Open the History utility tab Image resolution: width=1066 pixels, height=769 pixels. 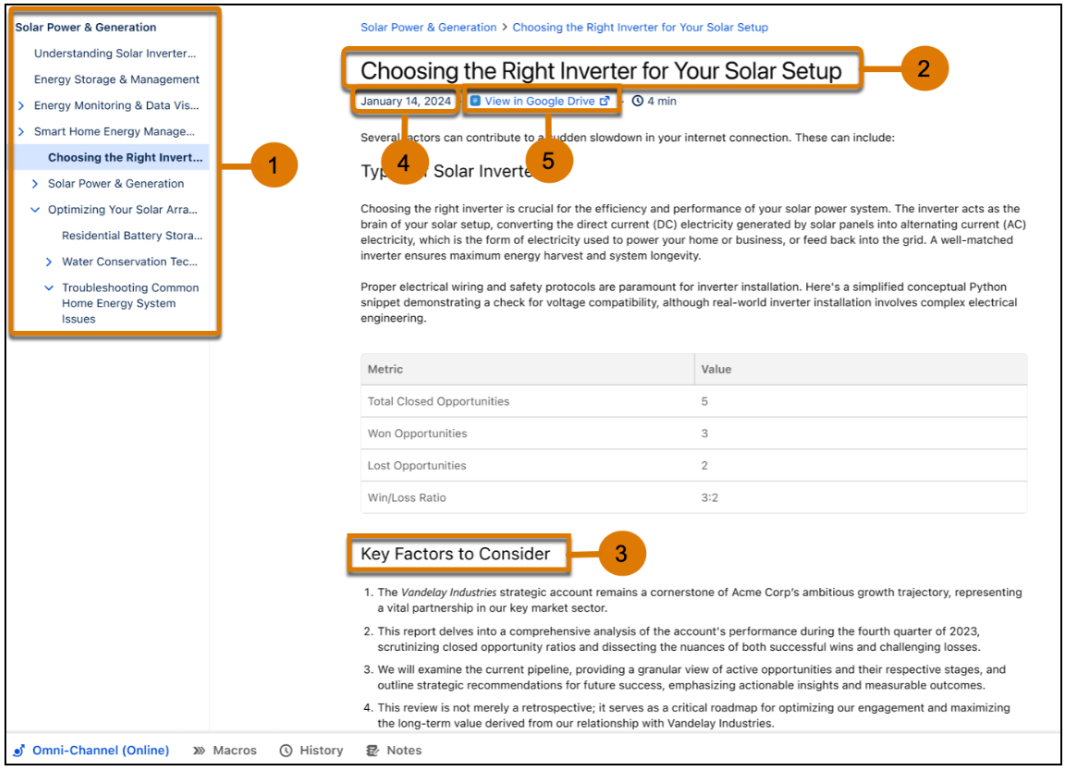click(x=311, y=751)
